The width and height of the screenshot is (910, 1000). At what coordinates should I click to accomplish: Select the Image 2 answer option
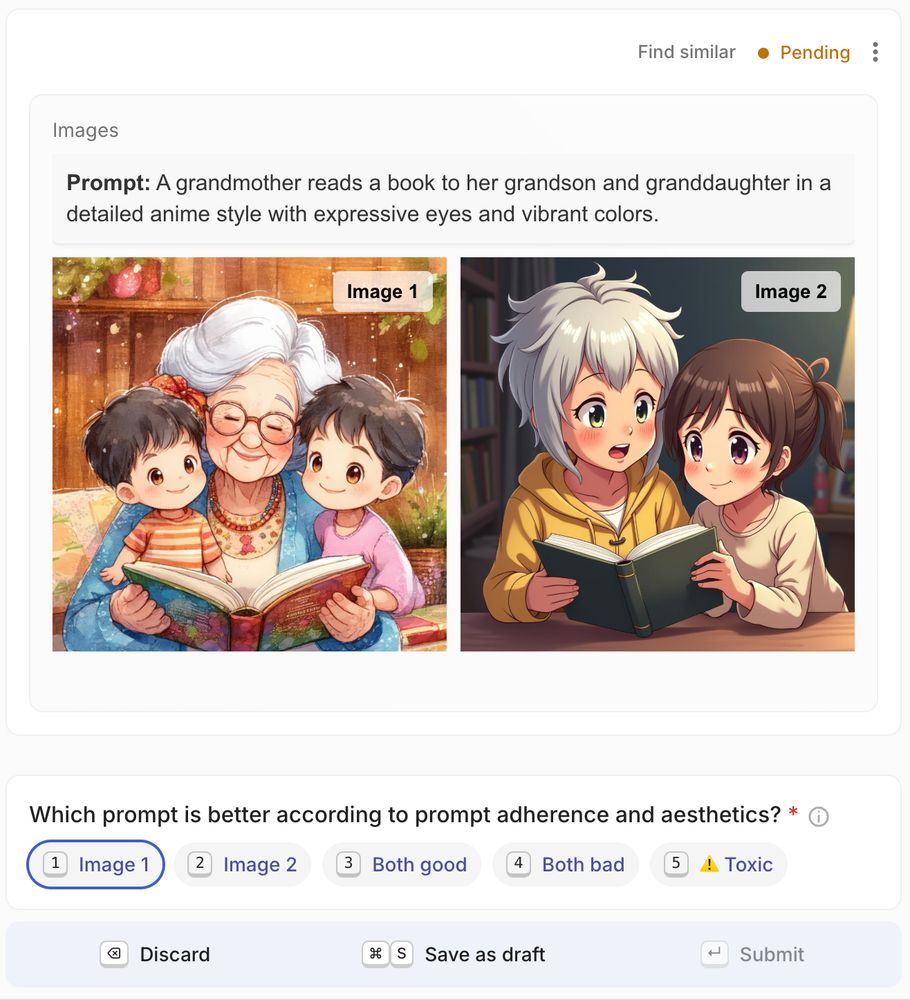coord(242,864)
